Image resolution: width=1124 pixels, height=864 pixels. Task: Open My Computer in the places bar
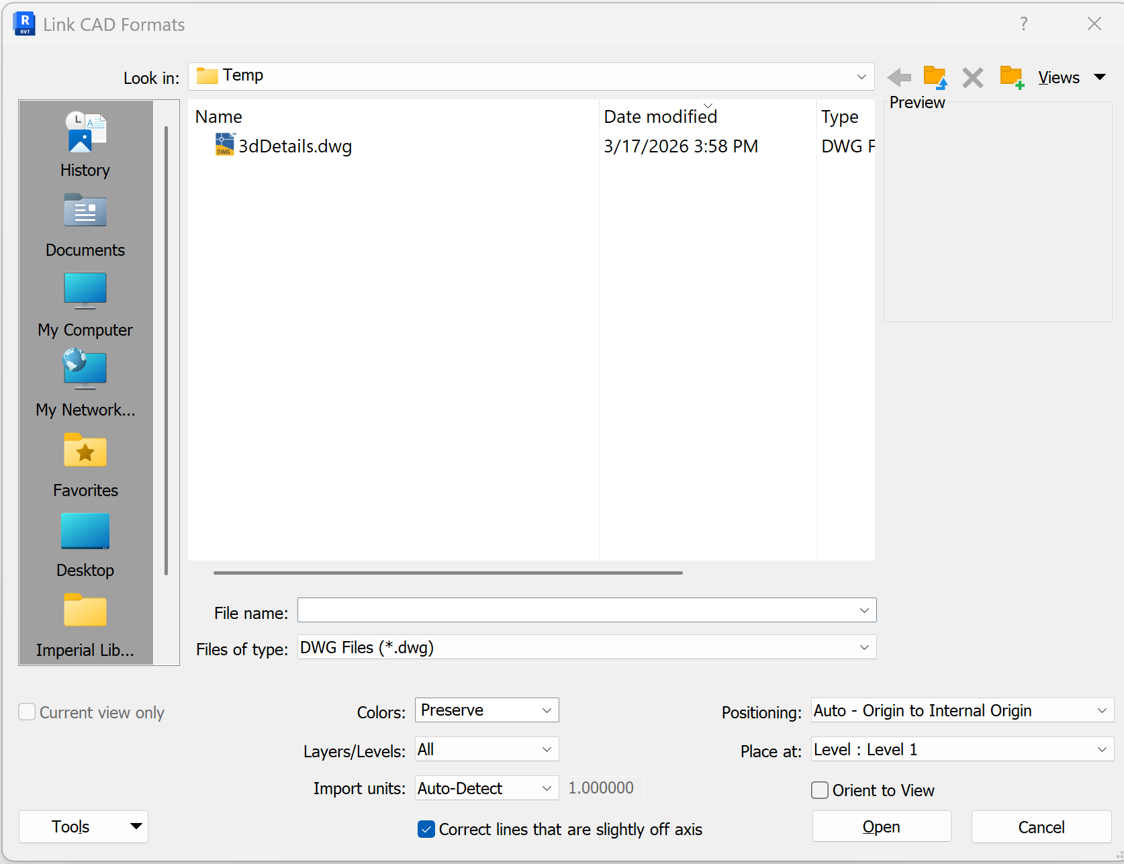tap(85, 305)
